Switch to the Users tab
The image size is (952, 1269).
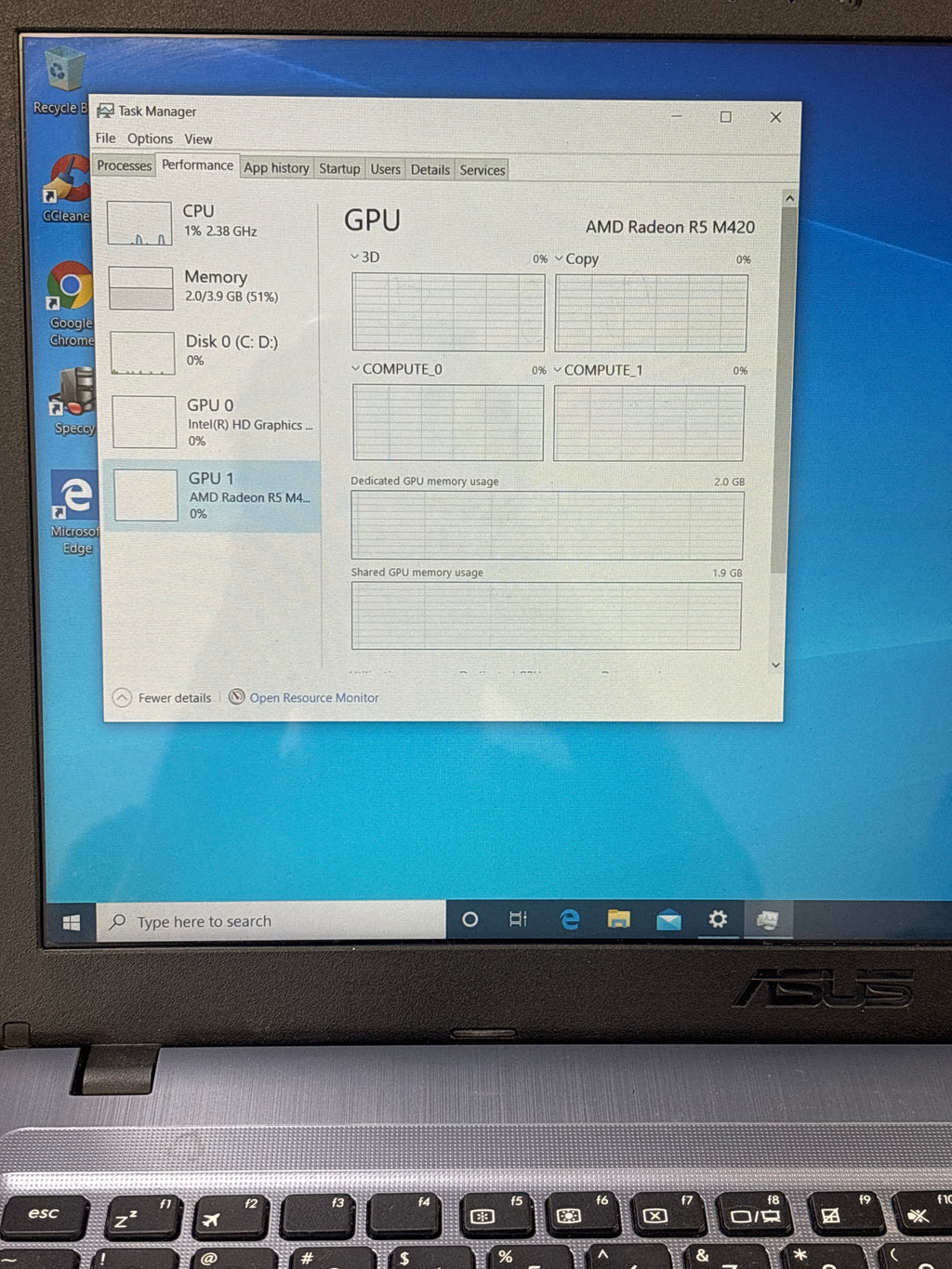[x=385, y=169]
